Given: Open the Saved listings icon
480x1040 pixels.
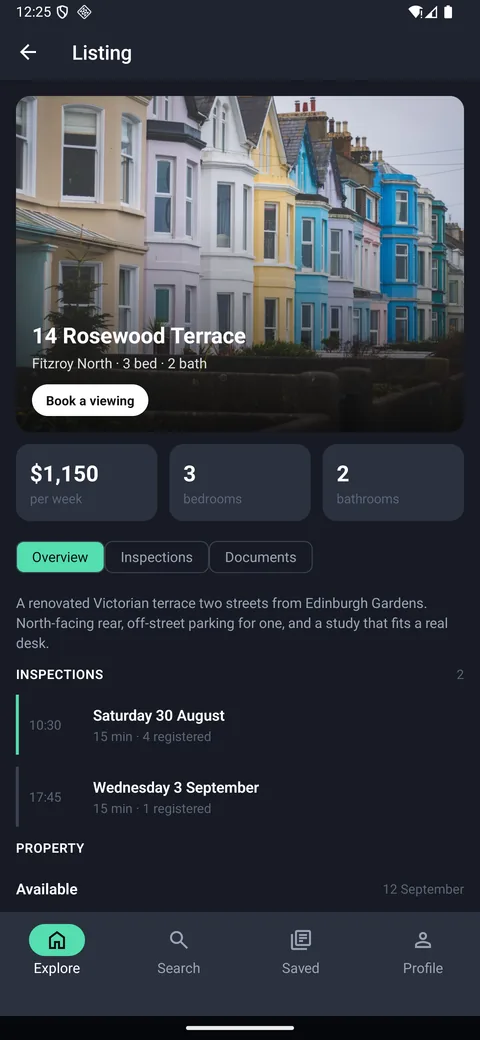Looking at the screenshot, I should click(300, 940).
